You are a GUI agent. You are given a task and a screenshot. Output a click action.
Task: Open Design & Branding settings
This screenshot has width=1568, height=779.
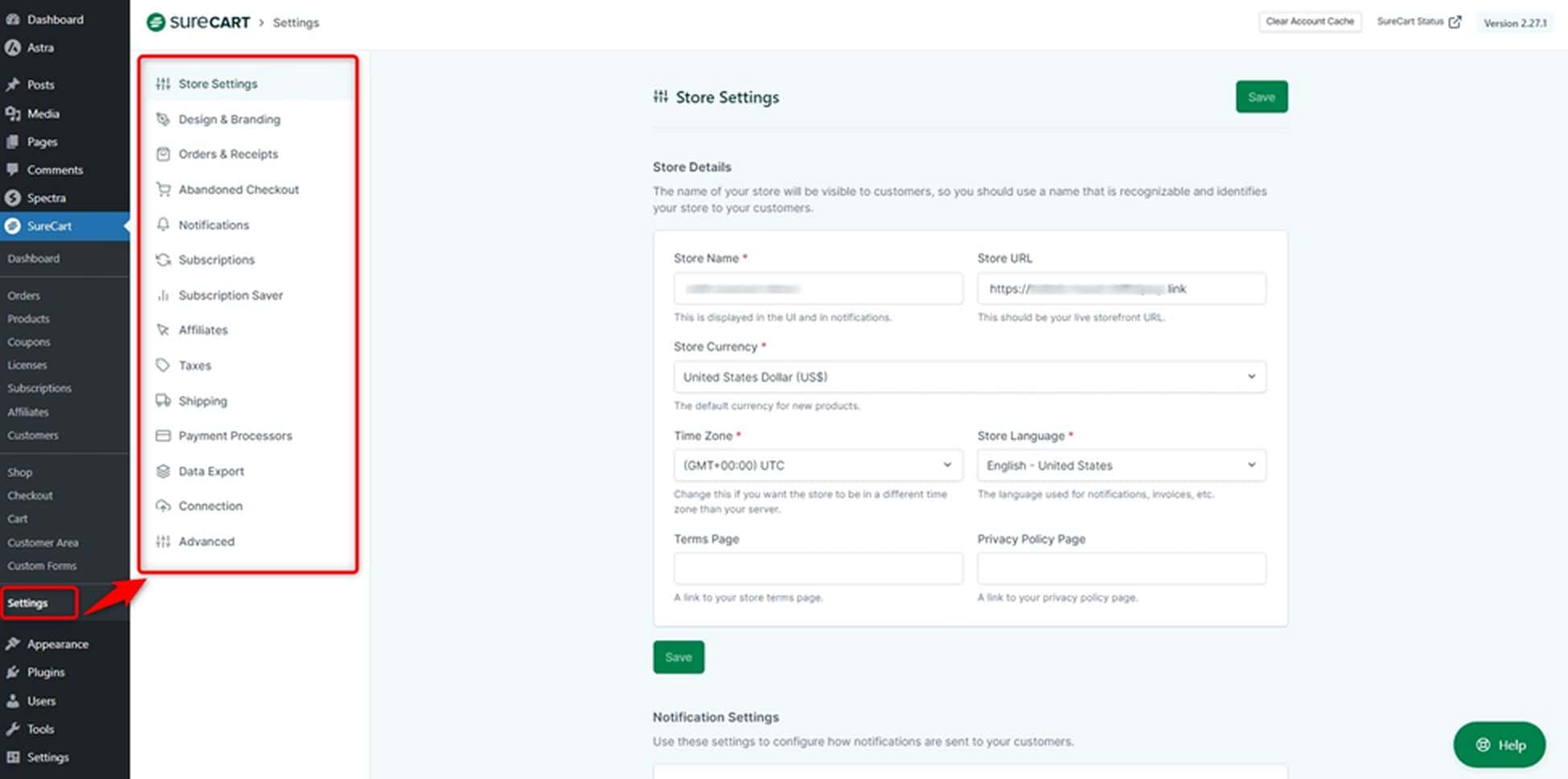(228, 119)
